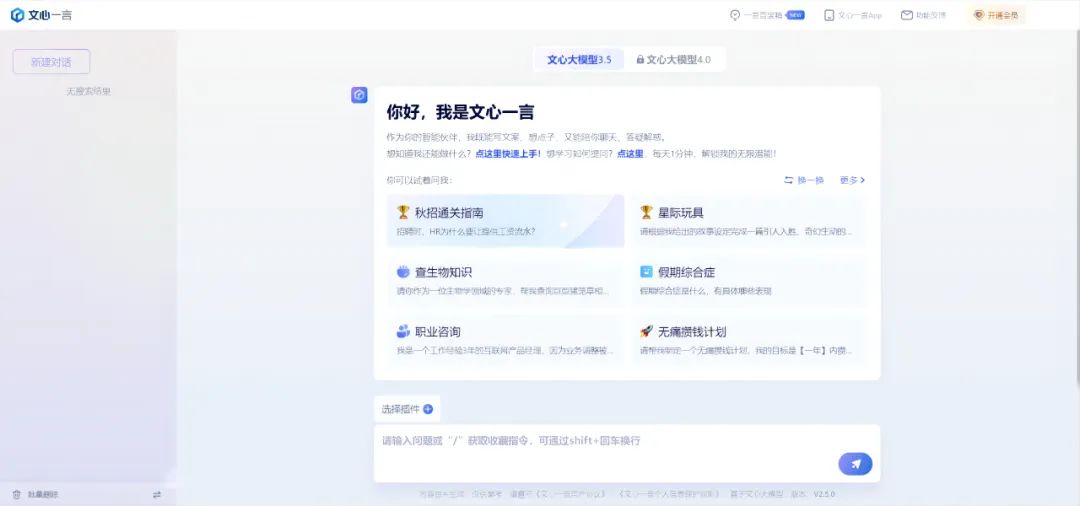This screenshot has width=1080, height=506.
Task: Click the people icon beside 职业咨询
Action: pos(403,331)
